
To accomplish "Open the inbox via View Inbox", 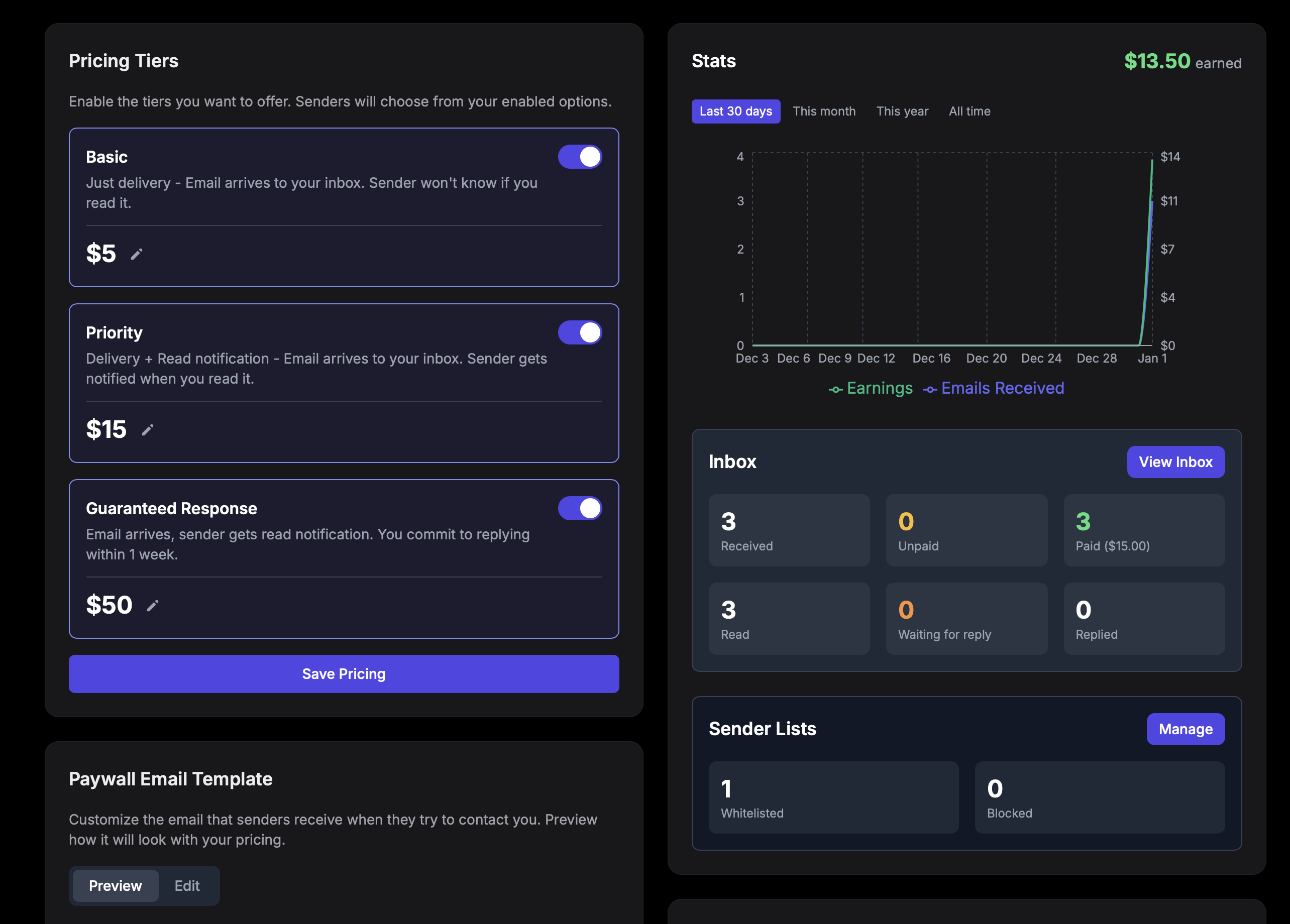I will coord(1175,461).
